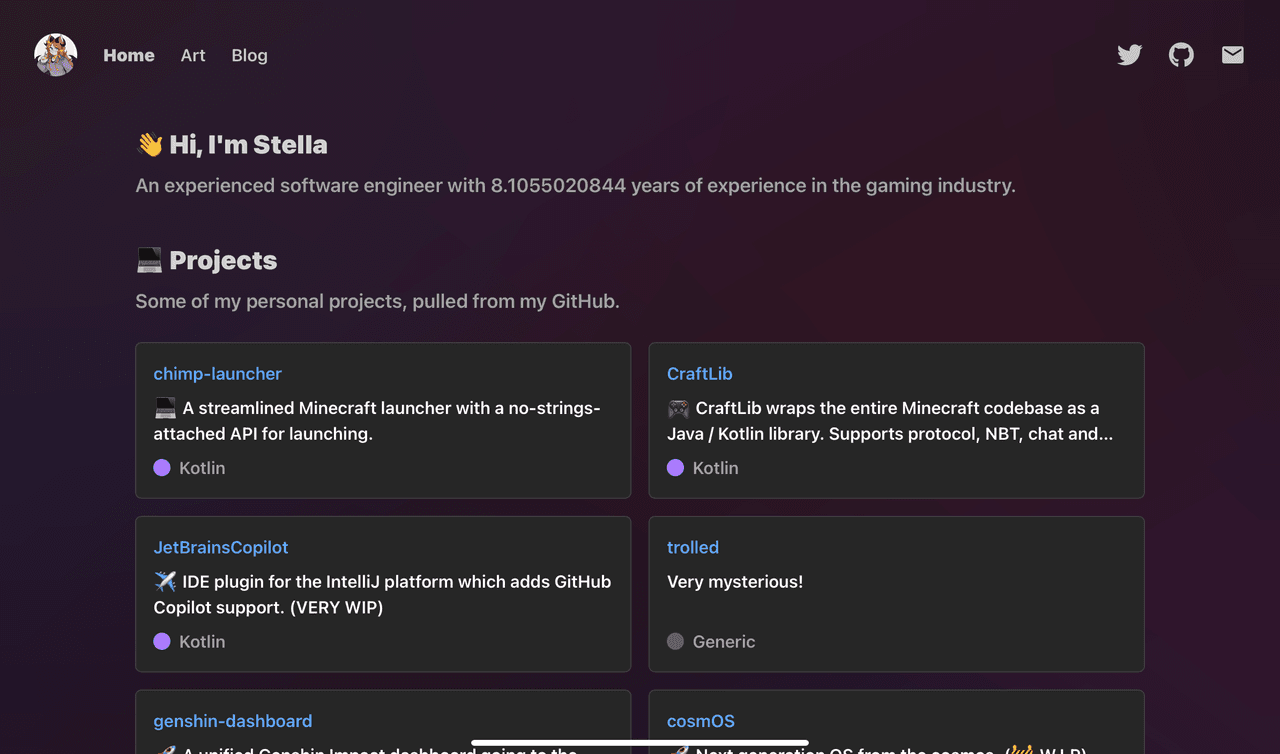Viewport: 1280px width, 754px height.
Task: Click the years of experience sentence
Action: pyautogui.click(x=576, y=186)
